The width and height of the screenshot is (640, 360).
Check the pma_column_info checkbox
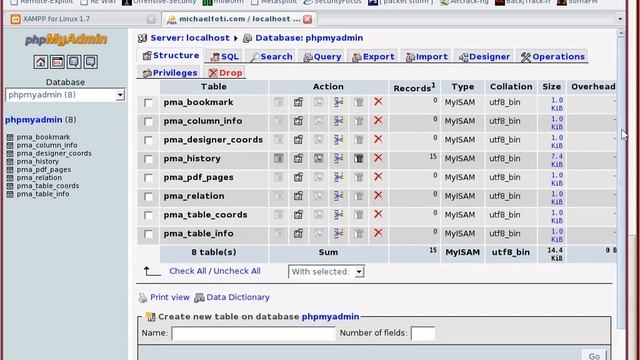148,122
